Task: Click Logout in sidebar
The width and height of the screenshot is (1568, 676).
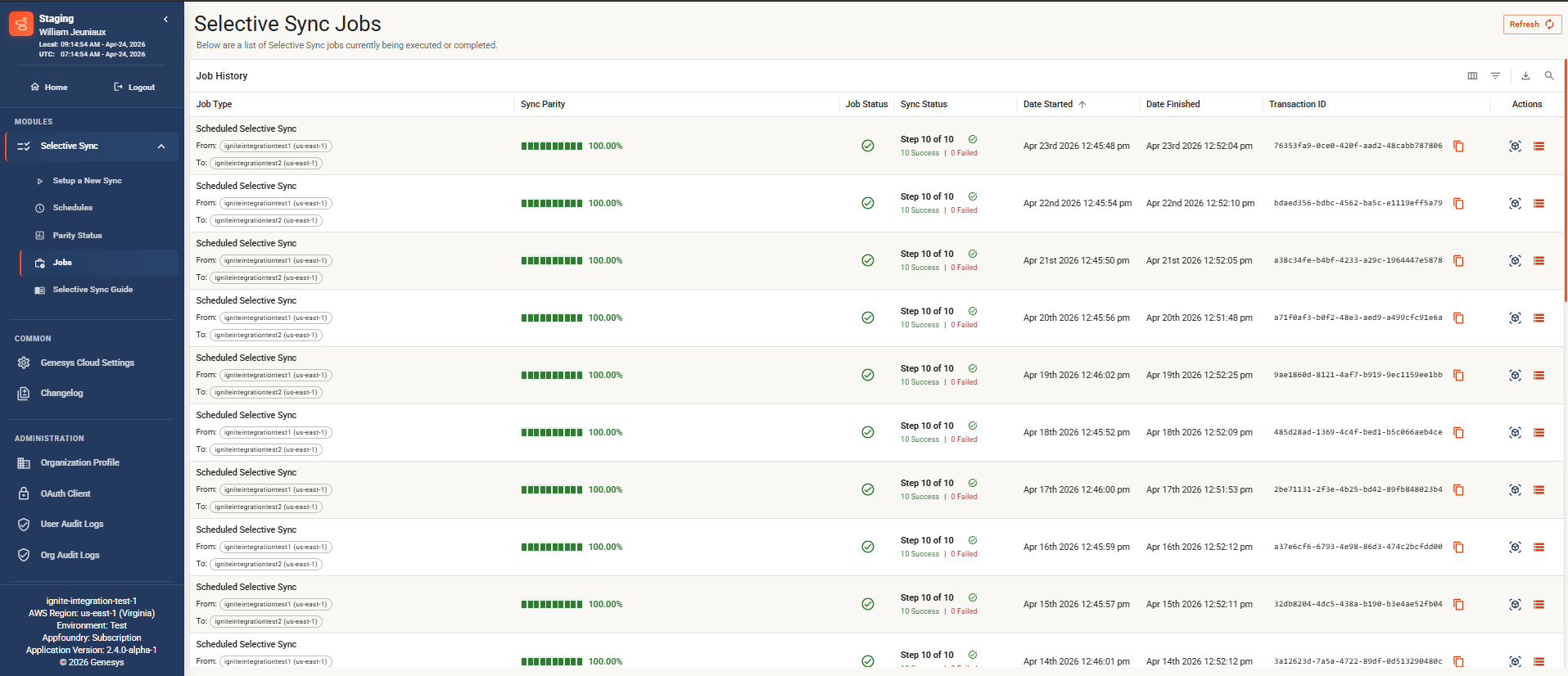Action: pyautogui.click(x=134, y=87)
